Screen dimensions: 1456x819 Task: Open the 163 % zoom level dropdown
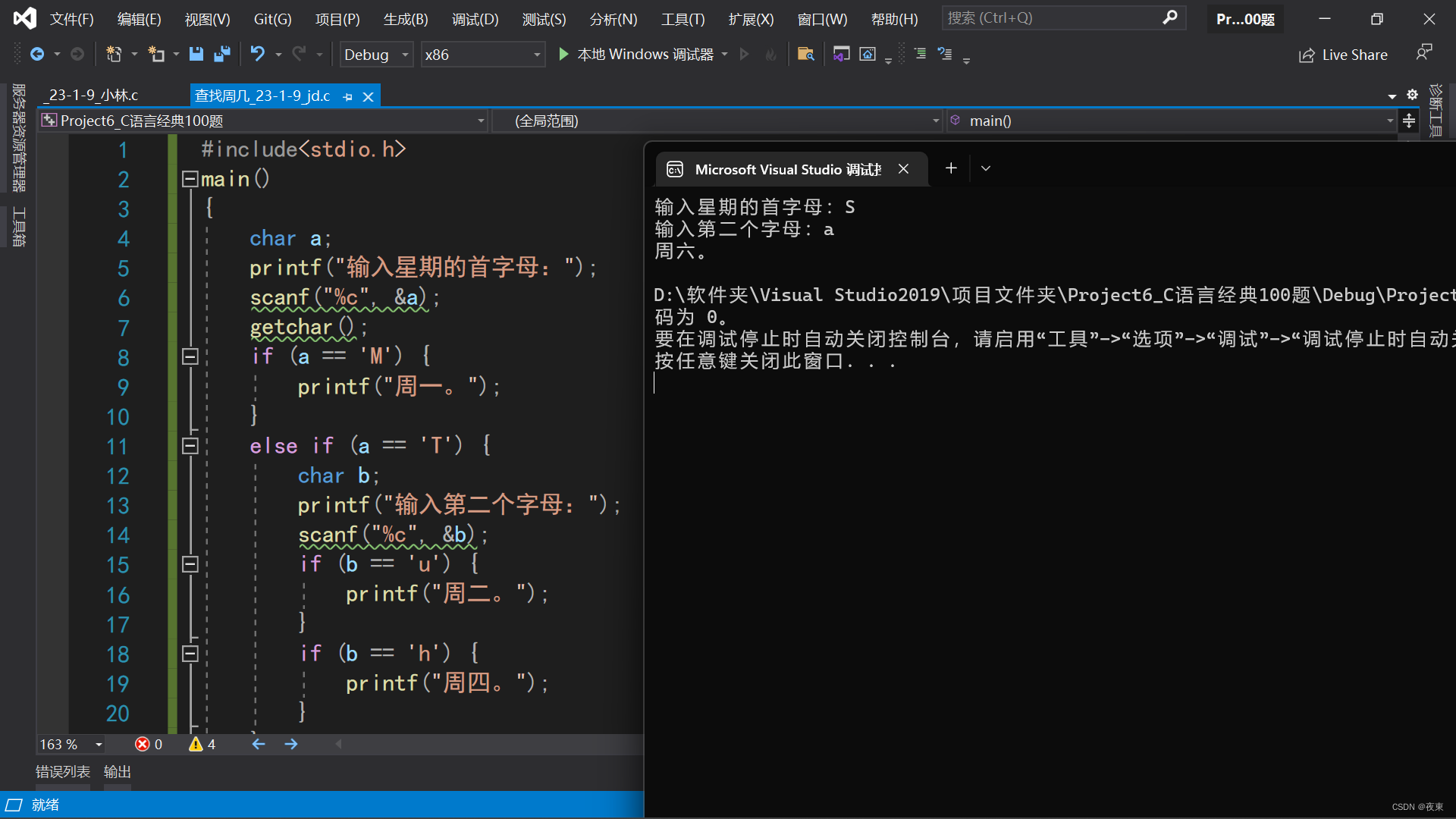pos(99,745)
